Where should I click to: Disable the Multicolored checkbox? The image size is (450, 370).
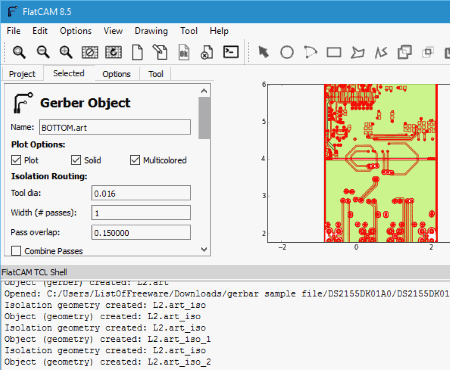[135, 160]
